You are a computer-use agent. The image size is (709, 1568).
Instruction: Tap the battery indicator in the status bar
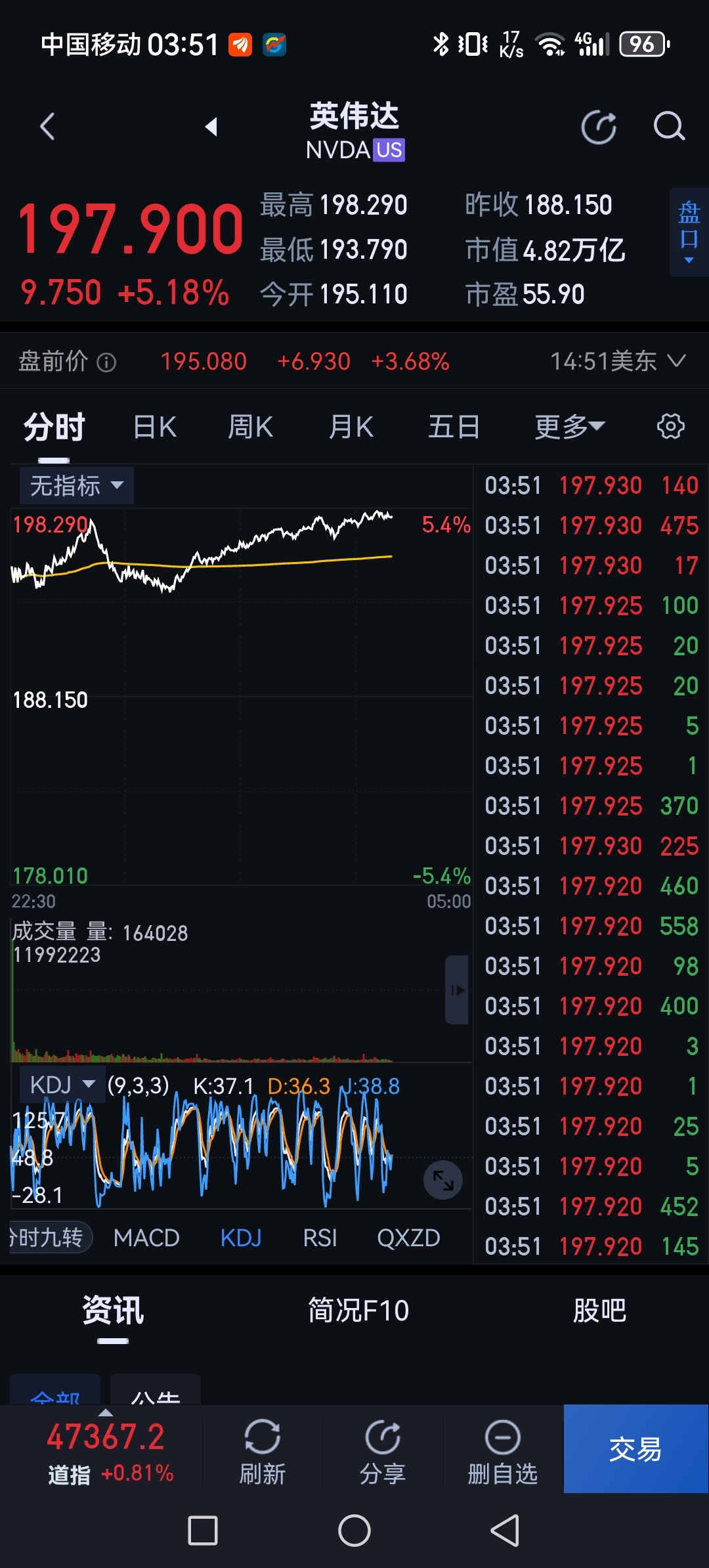[645, 44]
